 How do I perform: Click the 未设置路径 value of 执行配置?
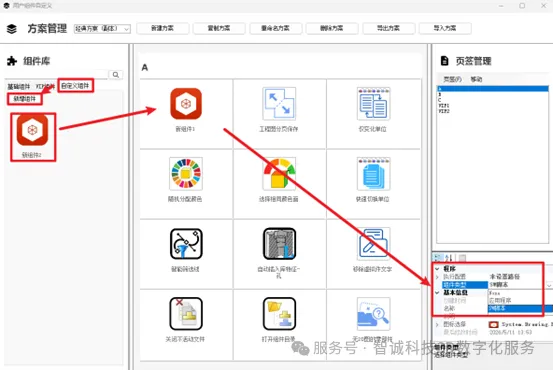(x=505, y=277)
